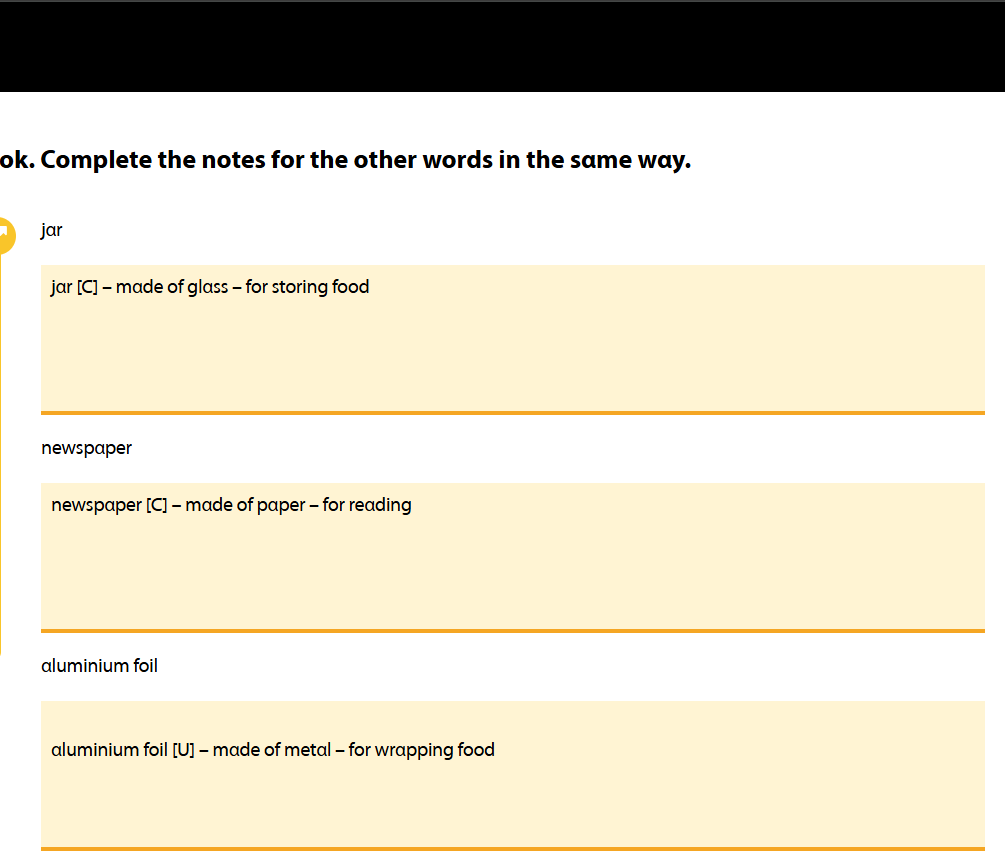Click the black header bar
Viewport: 1005px width, 865px height.
(x=502, y=48)
